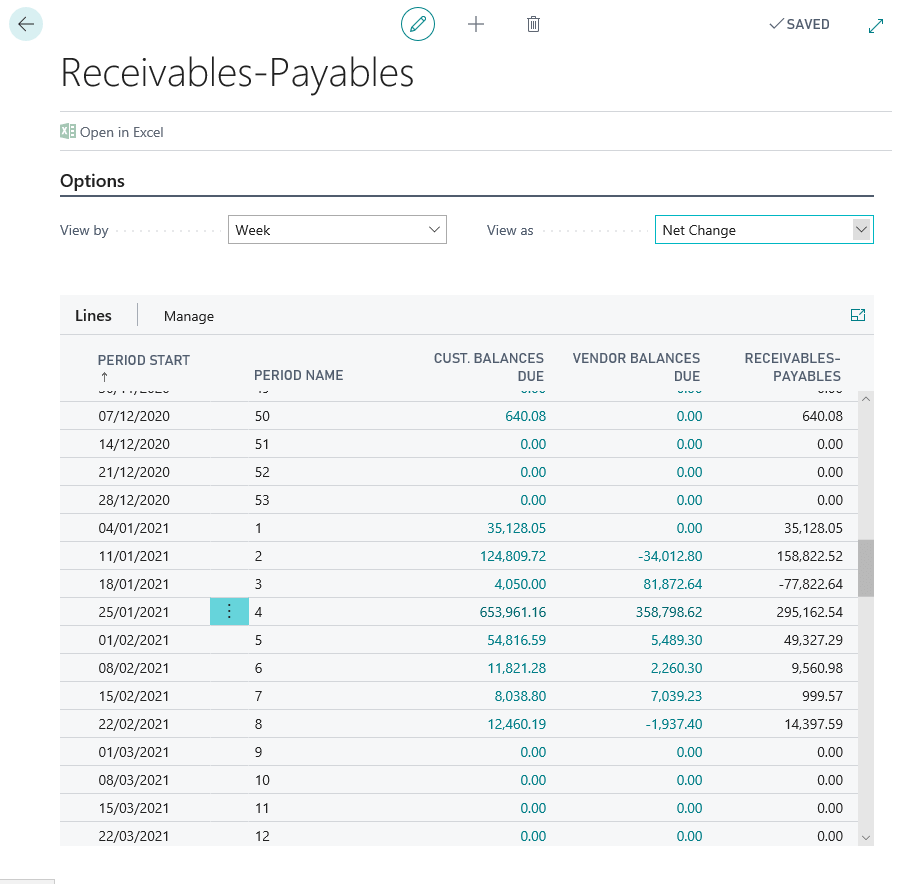
Task: Open vendor balance -34,012.80 link
Action: coord(670,556)
